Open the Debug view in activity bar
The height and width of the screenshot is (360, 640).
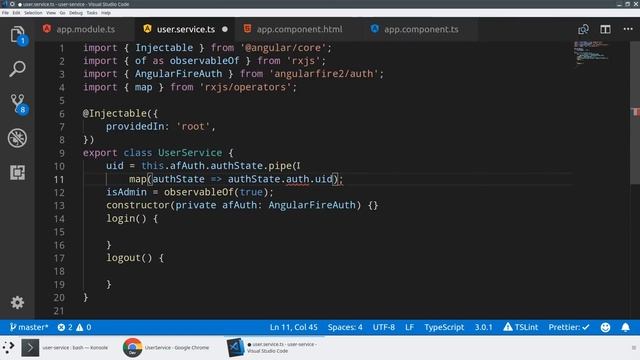[x=17, y=138]
